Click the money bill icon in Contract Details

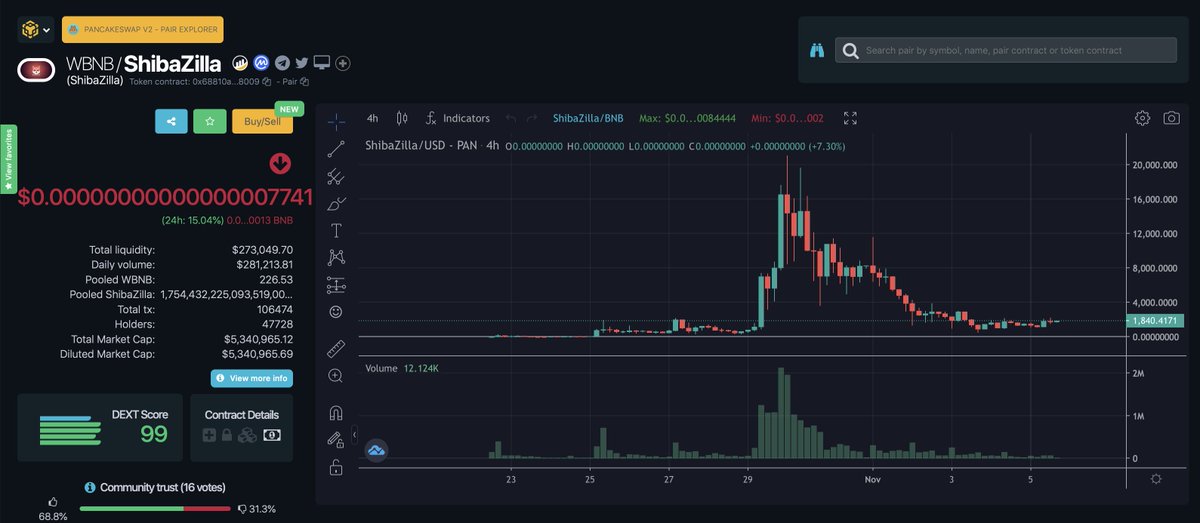click(x=272, y=436)
